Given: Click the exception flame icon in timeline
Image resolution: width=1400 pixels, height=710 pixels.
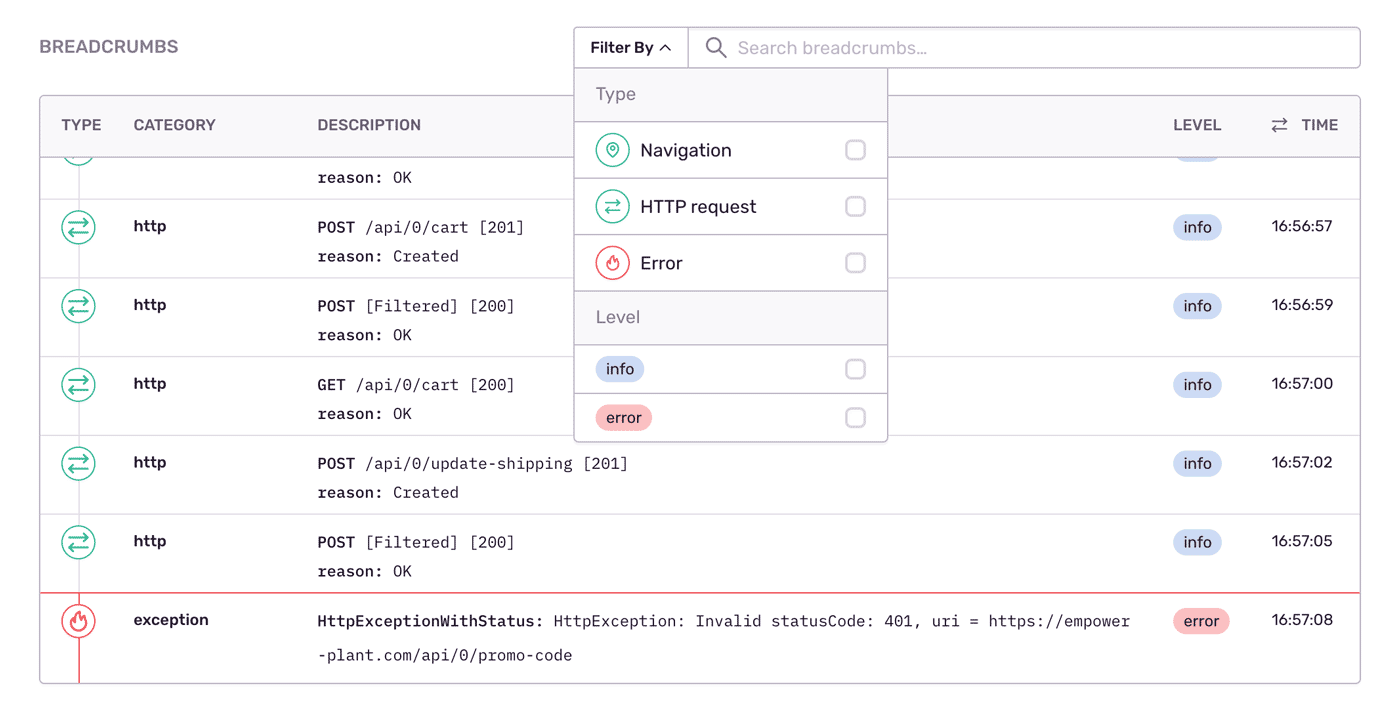Looking at the screenshot, I should click(x=78, y=621).
